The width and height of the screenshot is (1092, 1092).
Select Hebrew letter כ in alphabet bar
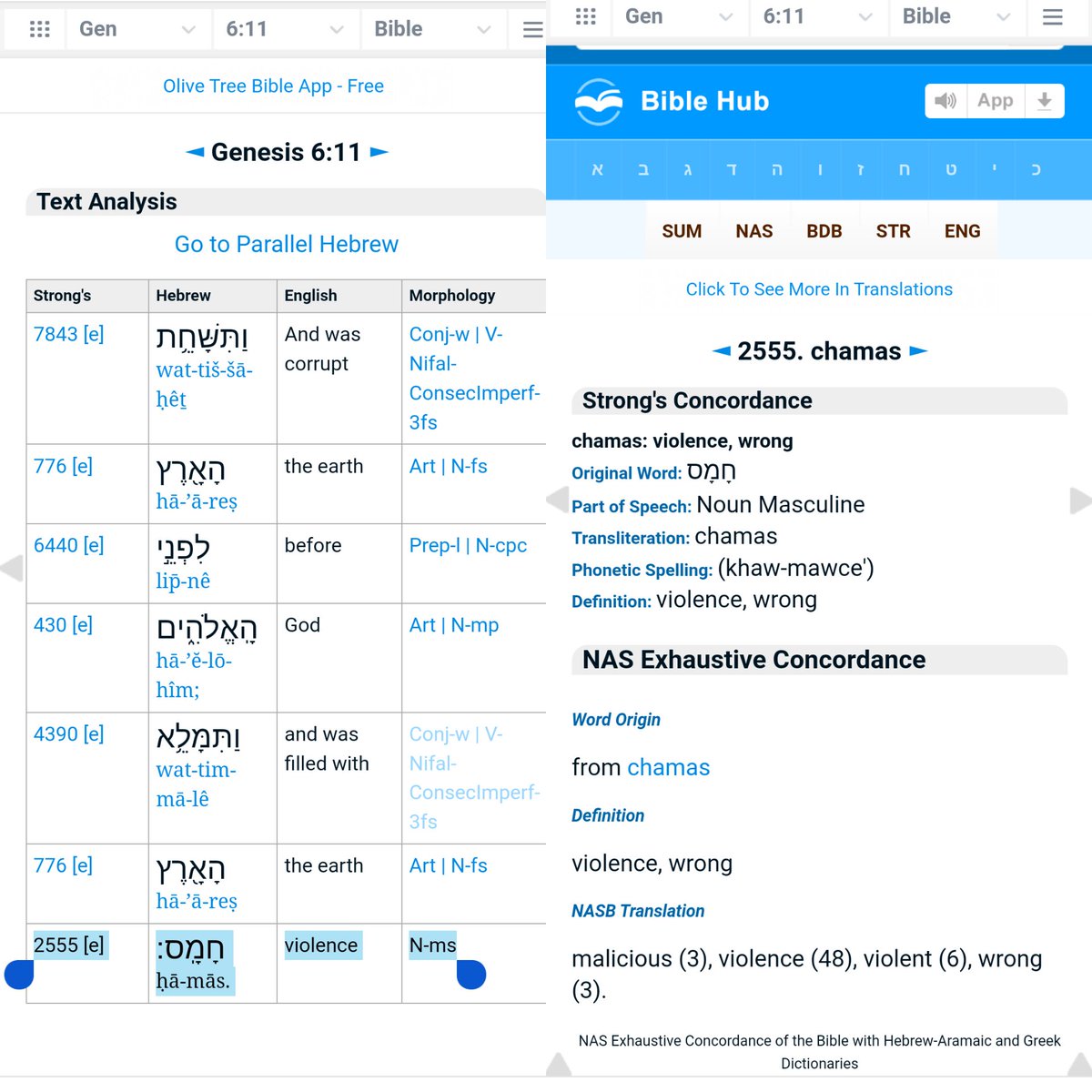coord(1036,170)
